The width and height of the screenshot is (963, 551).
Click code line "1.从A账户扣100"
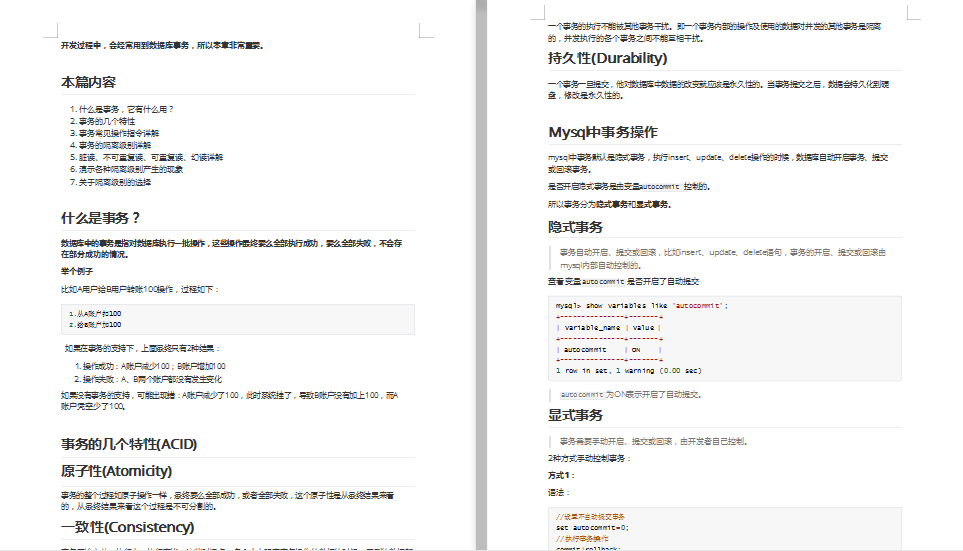coord(95,314)
